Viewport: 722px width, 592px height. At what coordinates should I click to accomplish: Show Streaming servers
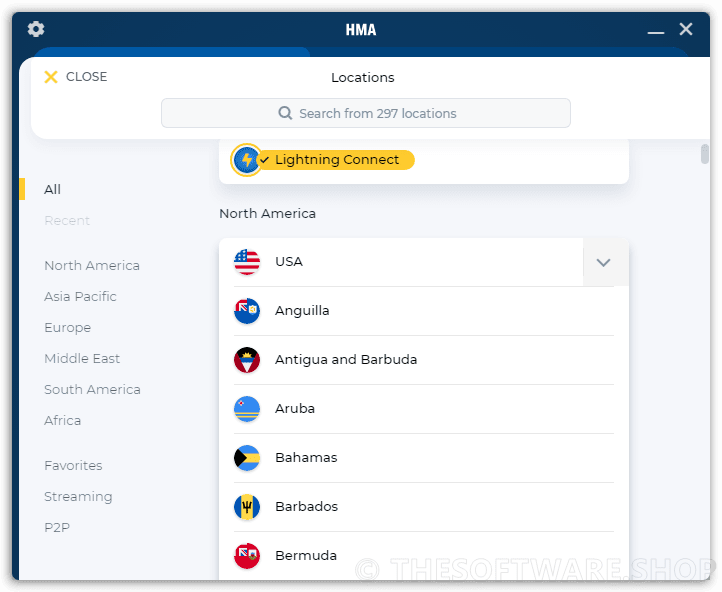[78, 496]
